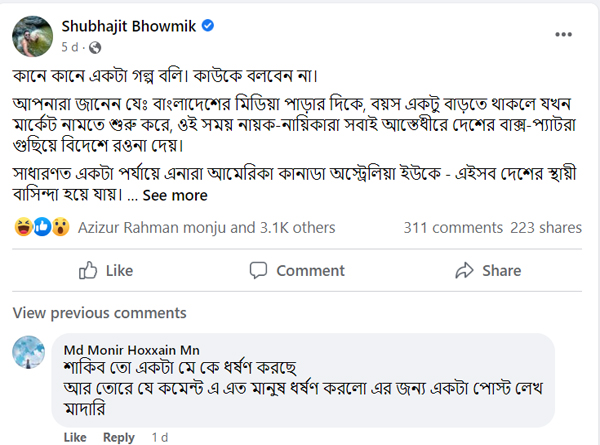Image resolution: width=600 pixels, height=445 pixels.
Task: Click the wow reaction emoji icon
Action: click(x=59, y=228)
